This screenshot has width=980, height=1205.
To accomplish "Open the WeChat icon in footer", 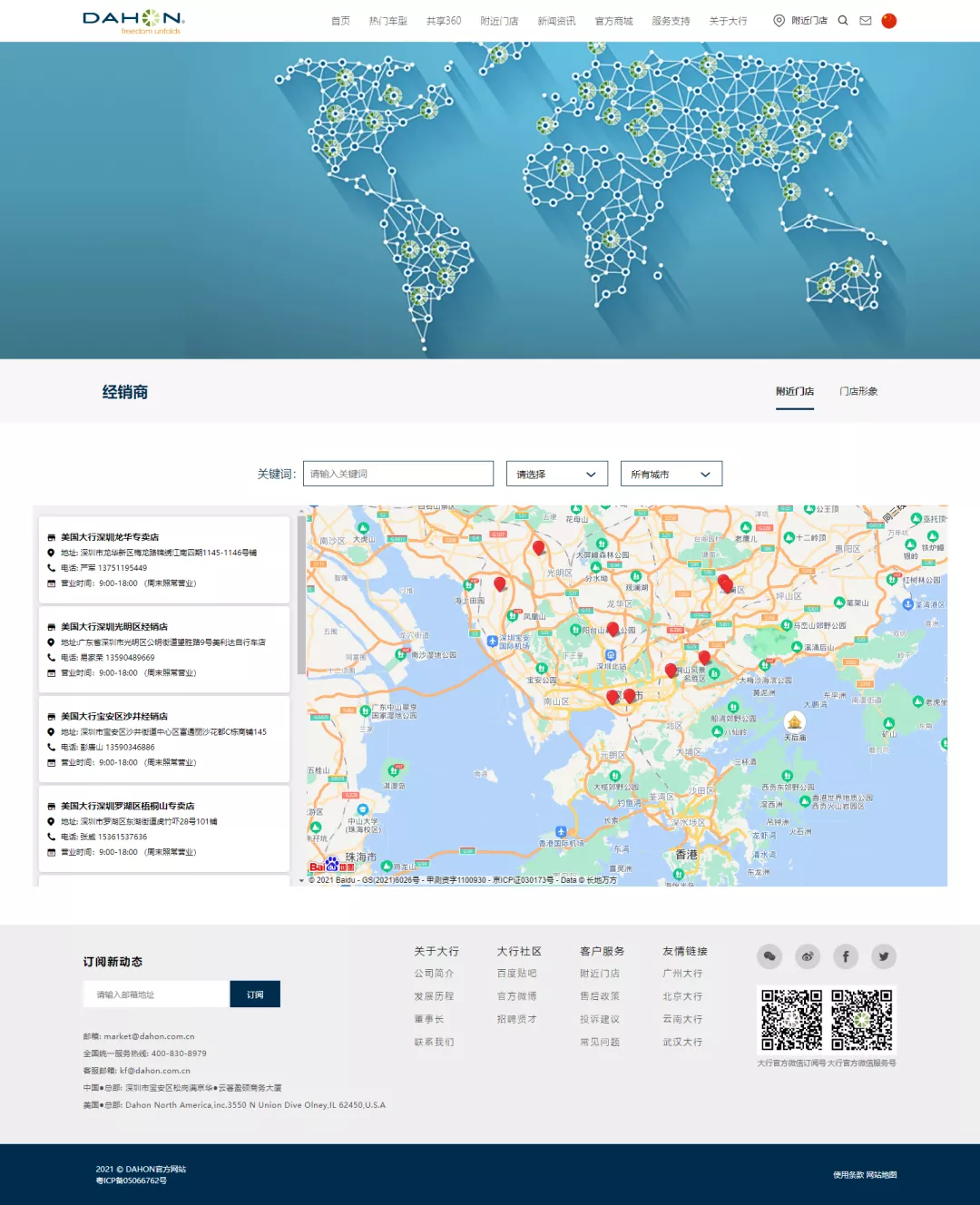I will (769, 955).
